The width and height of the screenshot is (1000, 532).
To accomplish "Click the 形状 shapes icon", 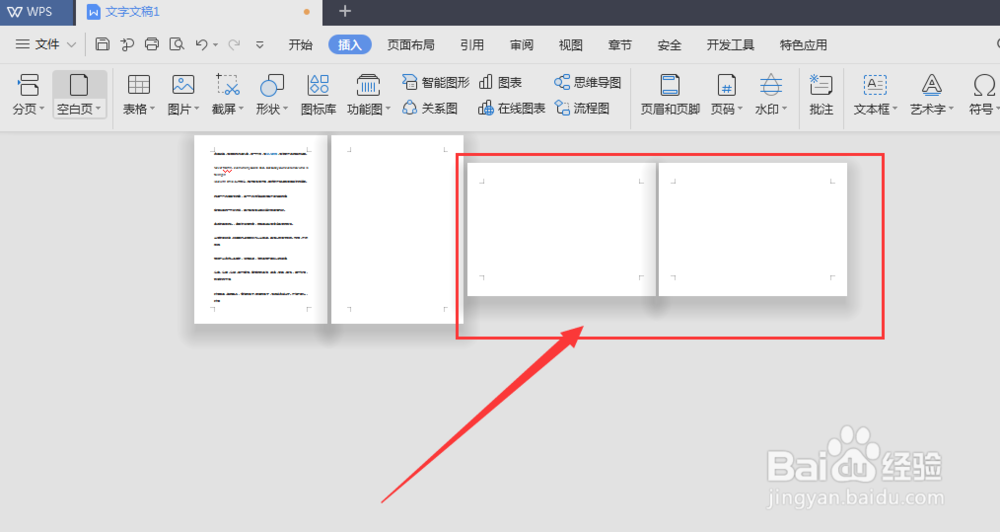I will pos(272,84).
